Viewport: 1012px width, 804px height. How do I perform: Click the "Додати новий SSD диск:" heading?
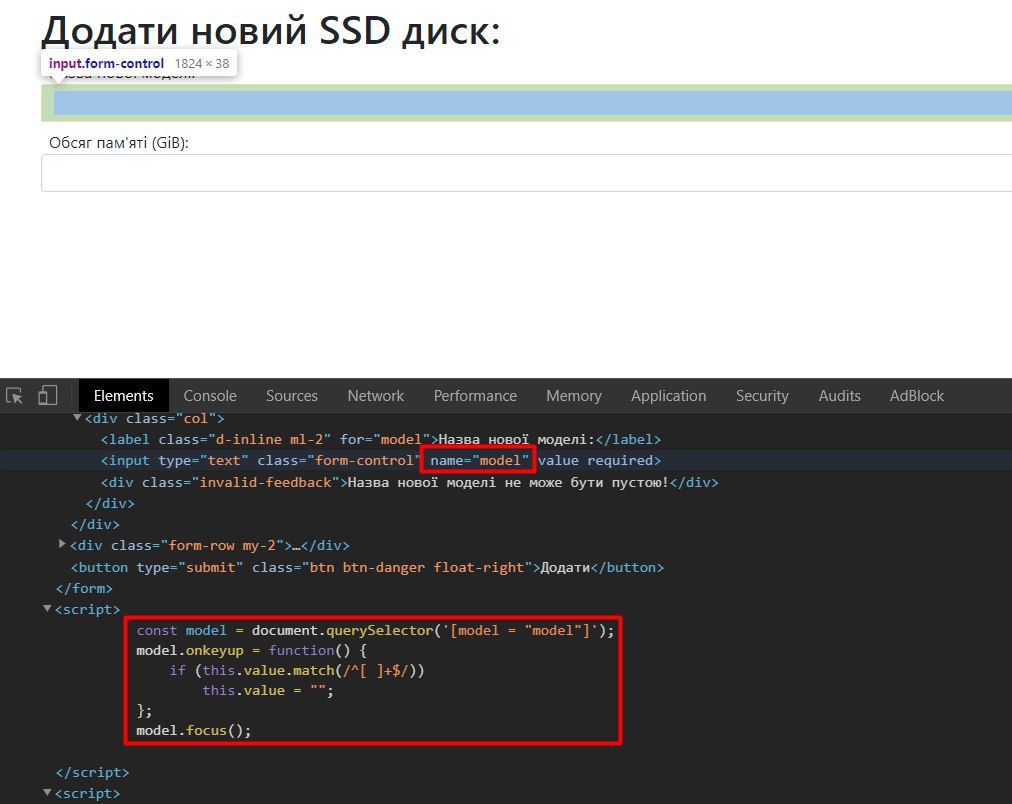[271, 30]
